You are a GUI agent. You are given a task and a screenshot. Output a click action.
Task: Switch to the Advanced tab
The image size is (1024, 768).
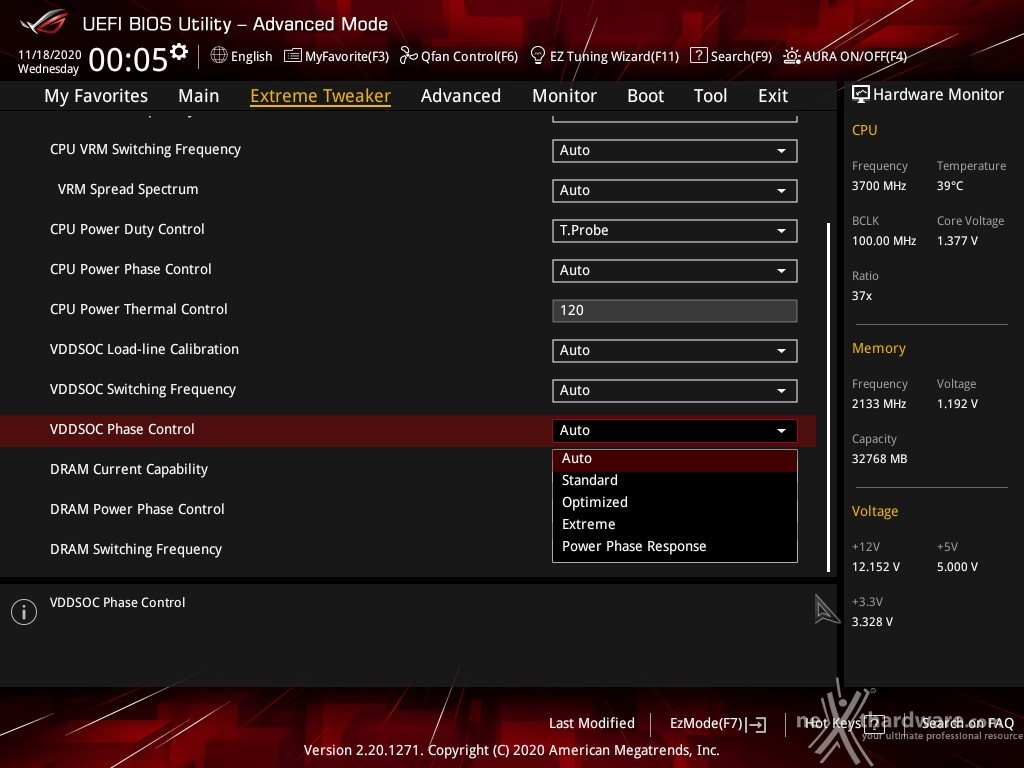pyautogui.click(x=460, y=96)
